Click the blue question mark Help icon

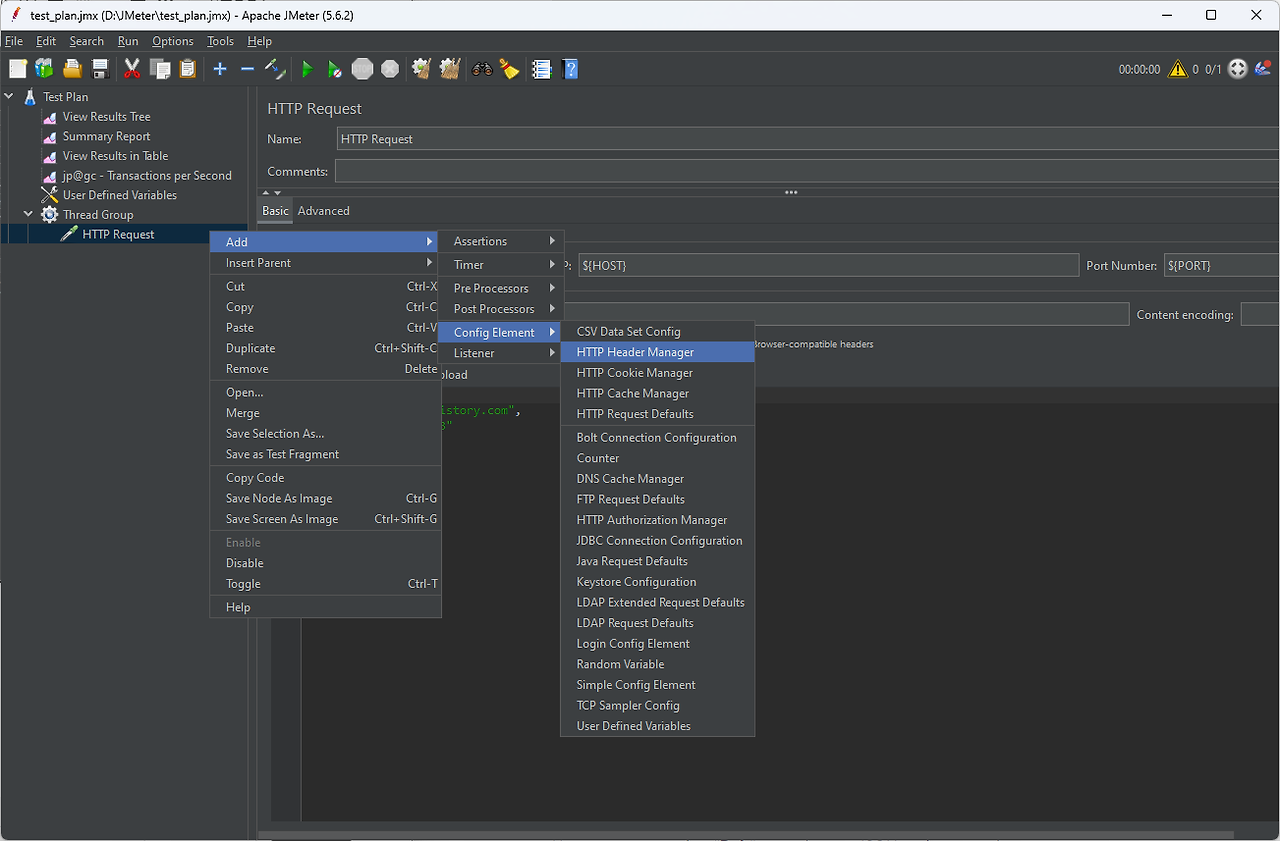tap(570, 69)
